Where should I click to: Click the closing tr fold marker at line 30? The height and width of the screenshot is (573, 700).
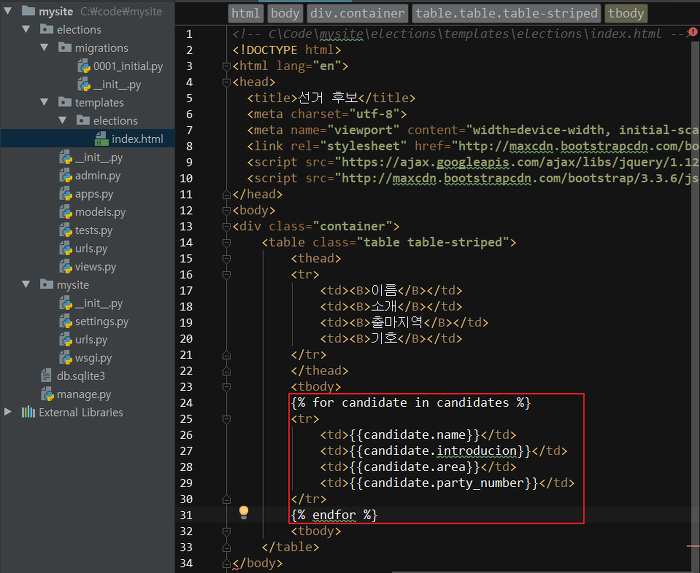coord(226,499)
